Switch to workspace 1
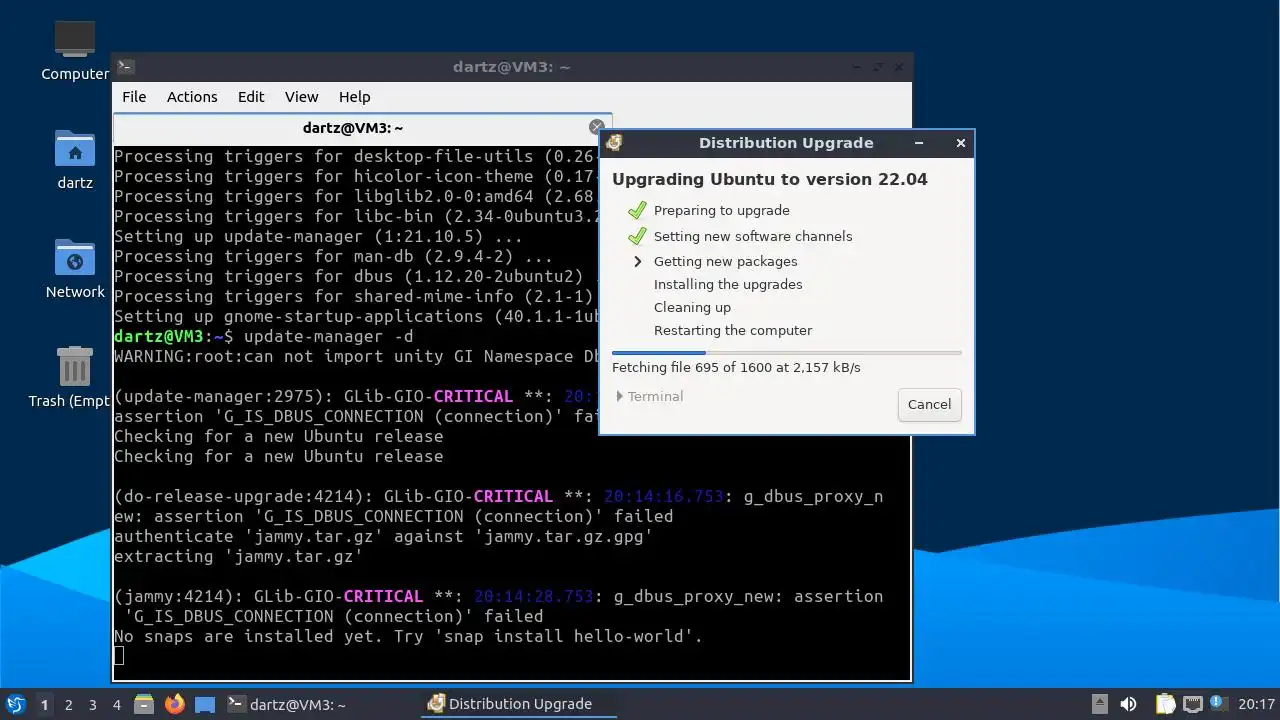 point(44,705)
